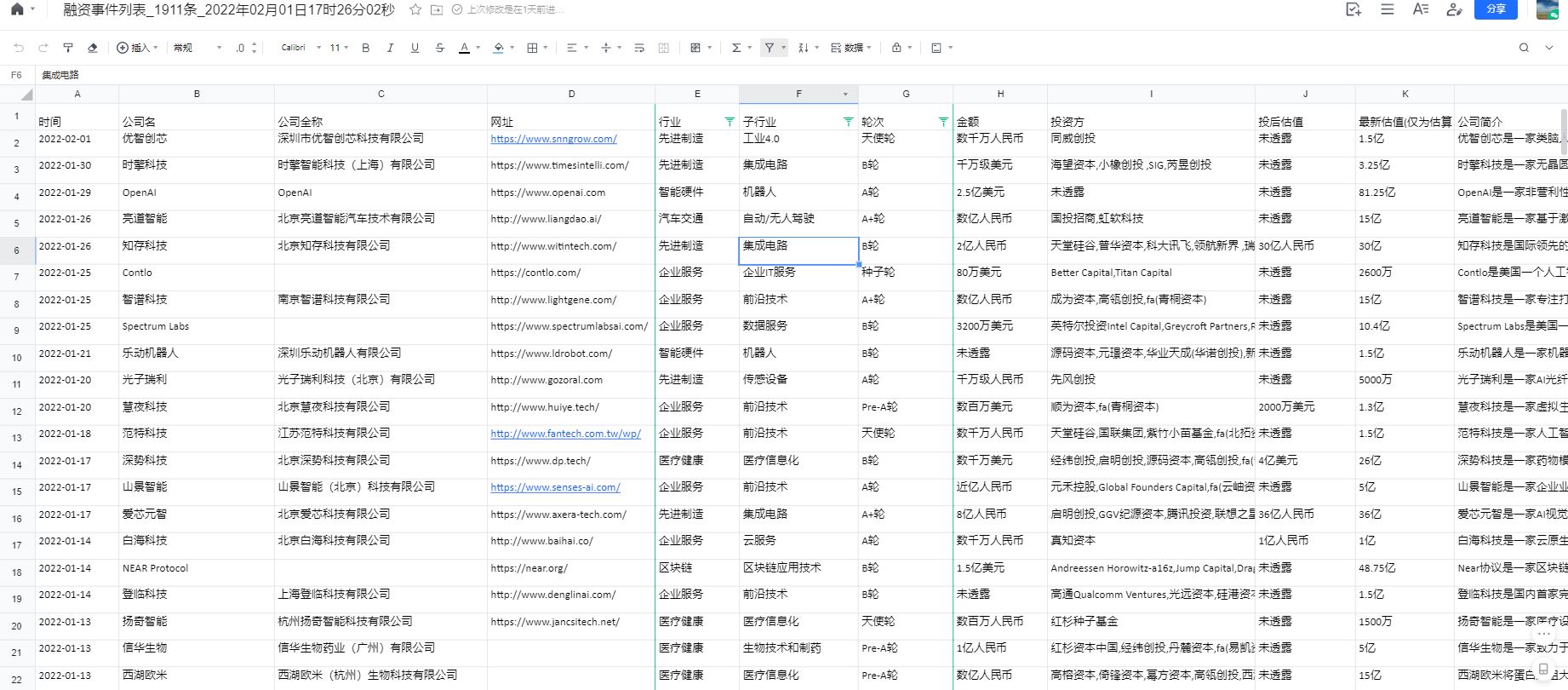This screenshot has width=1568, height=690.
Task: Click the 子行业 column filter icon
Action: [848, 122]
